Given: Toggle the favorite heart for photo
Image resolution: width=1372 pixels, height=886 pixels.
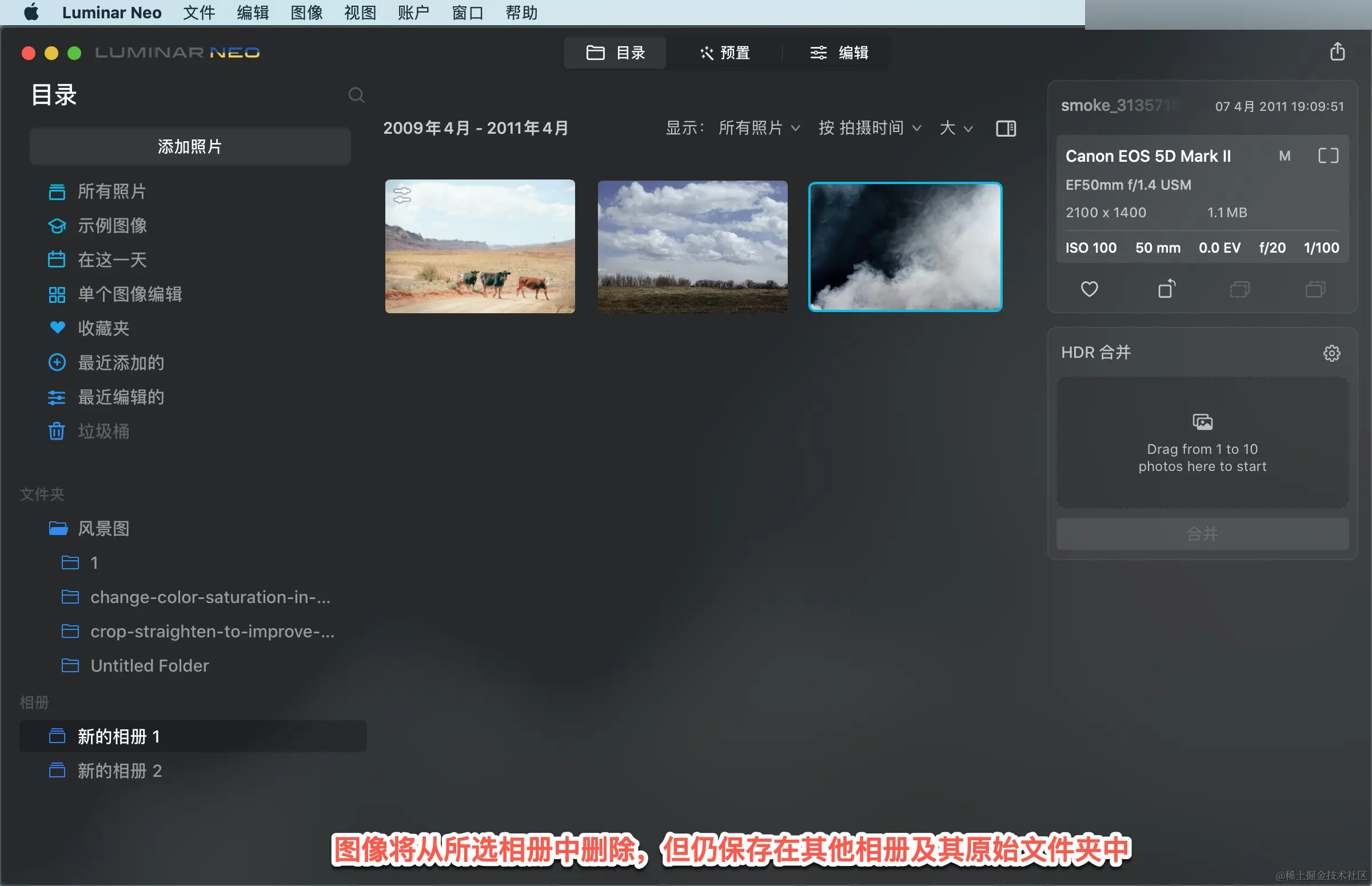Looking at the screenshot, I should coord(1089,289).
